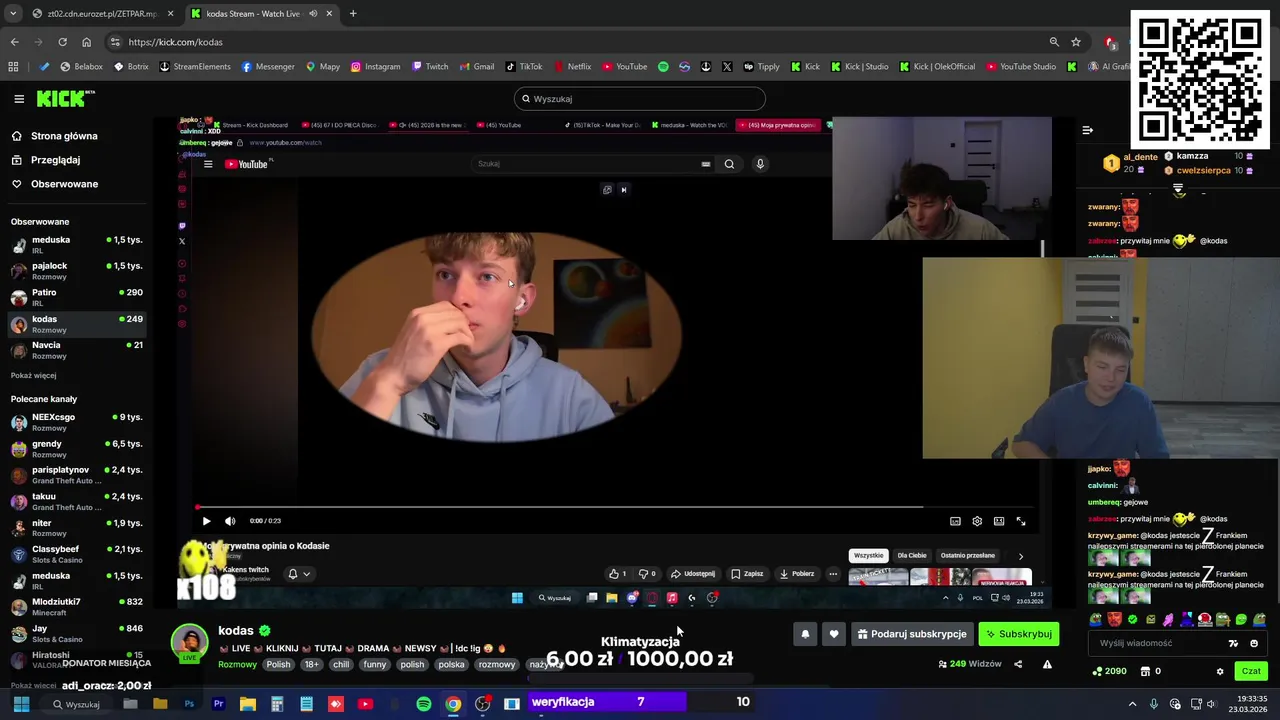Image resolution: width=1280 pixels, height=720 pixels.
Task: Click the YouTube voice search microphone
Action: click(x=760, y=164)
